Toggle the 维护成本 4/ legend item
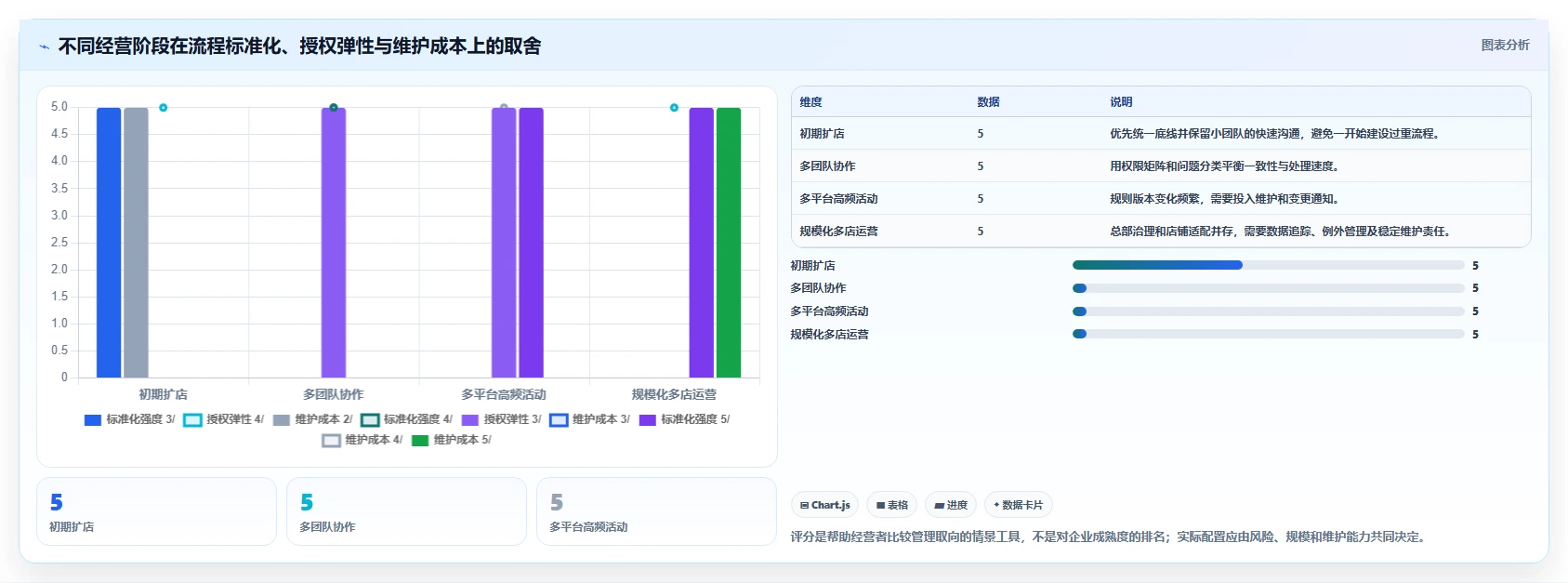1568x583 pixels. click(362, 440)
